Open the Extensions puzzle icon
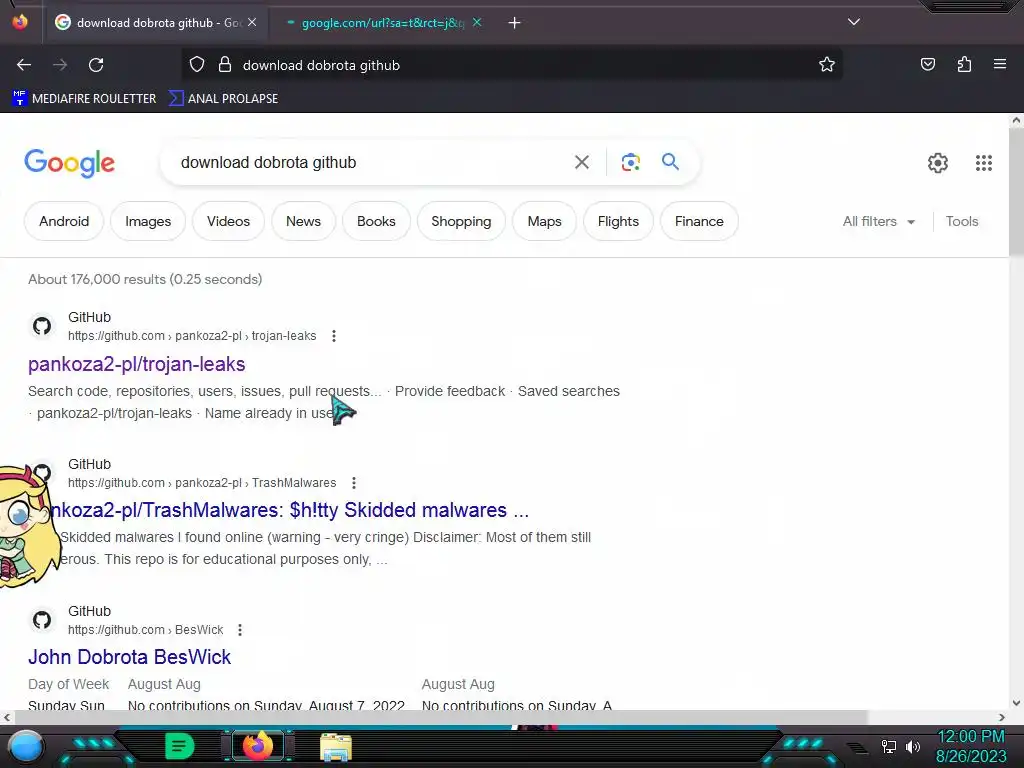 click(x=964, y=65)
